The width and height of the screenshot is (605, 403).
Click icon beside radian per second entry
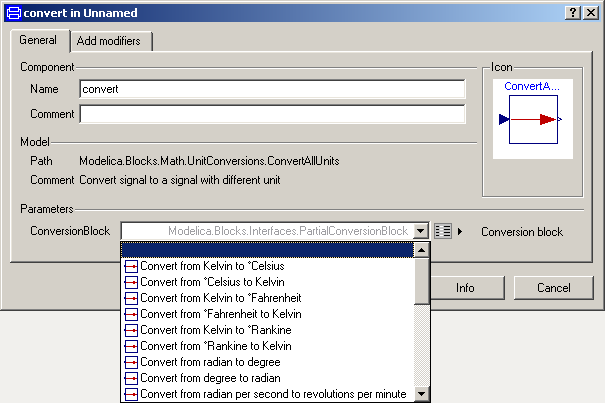tap(130, 394)
